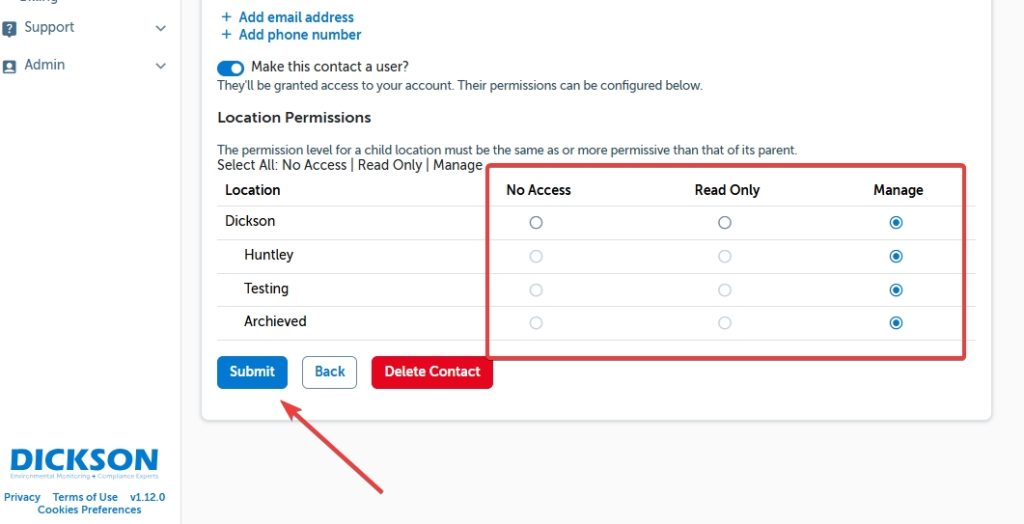Expand the Support menu chevron
The height and width of the screenshot is (524, 1024).
161,29
